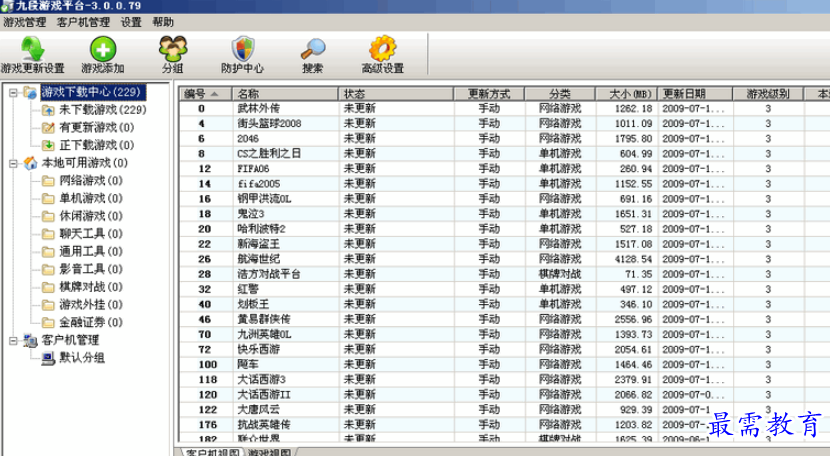Click the 搜索 magnifier icon
830x456 pixels.
(313, 49)
